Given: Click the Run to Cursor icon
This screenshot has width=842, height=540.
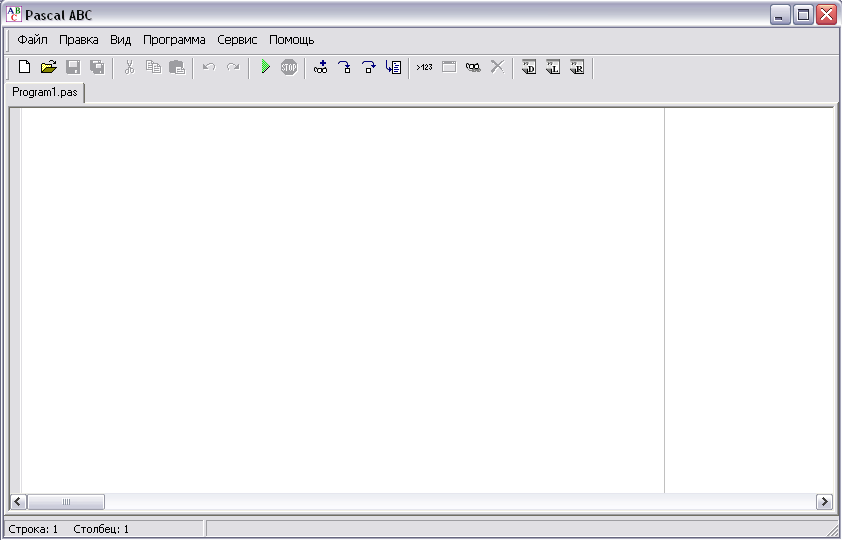Looking at the screenshot, I should click(x=393, y=67).
